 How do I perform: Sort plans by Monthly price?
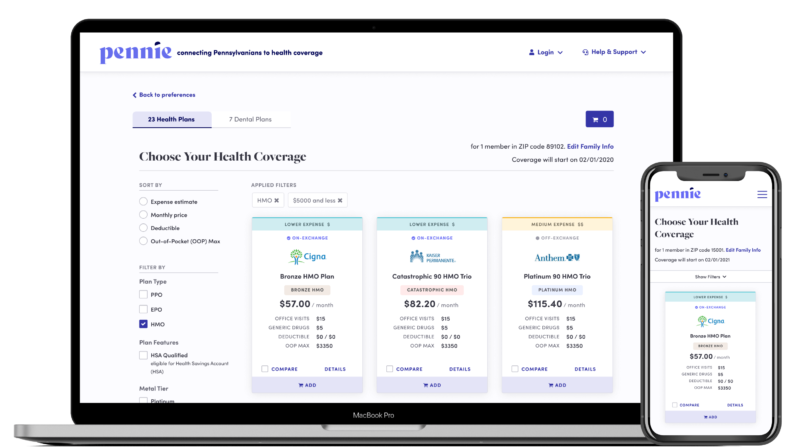point(143,215)
